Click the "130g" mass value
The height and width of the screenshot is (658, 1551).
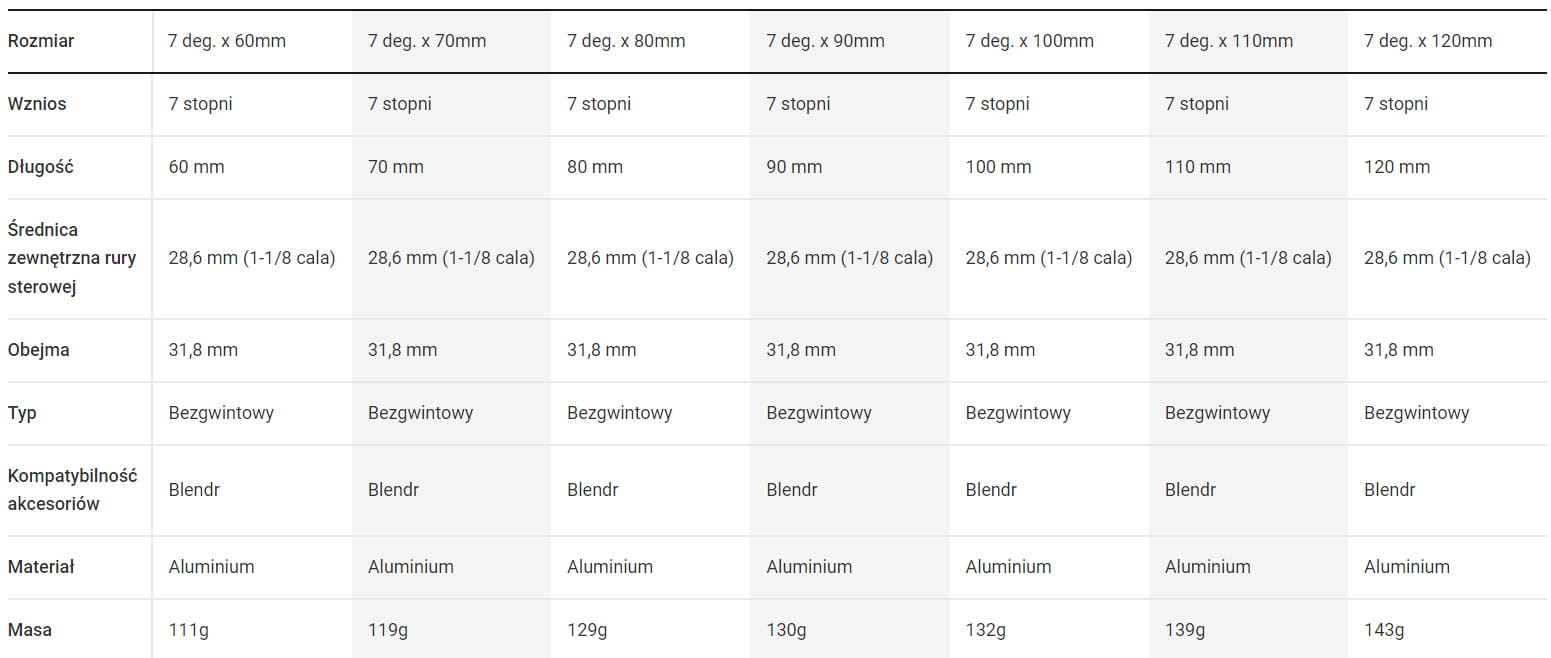786,630
